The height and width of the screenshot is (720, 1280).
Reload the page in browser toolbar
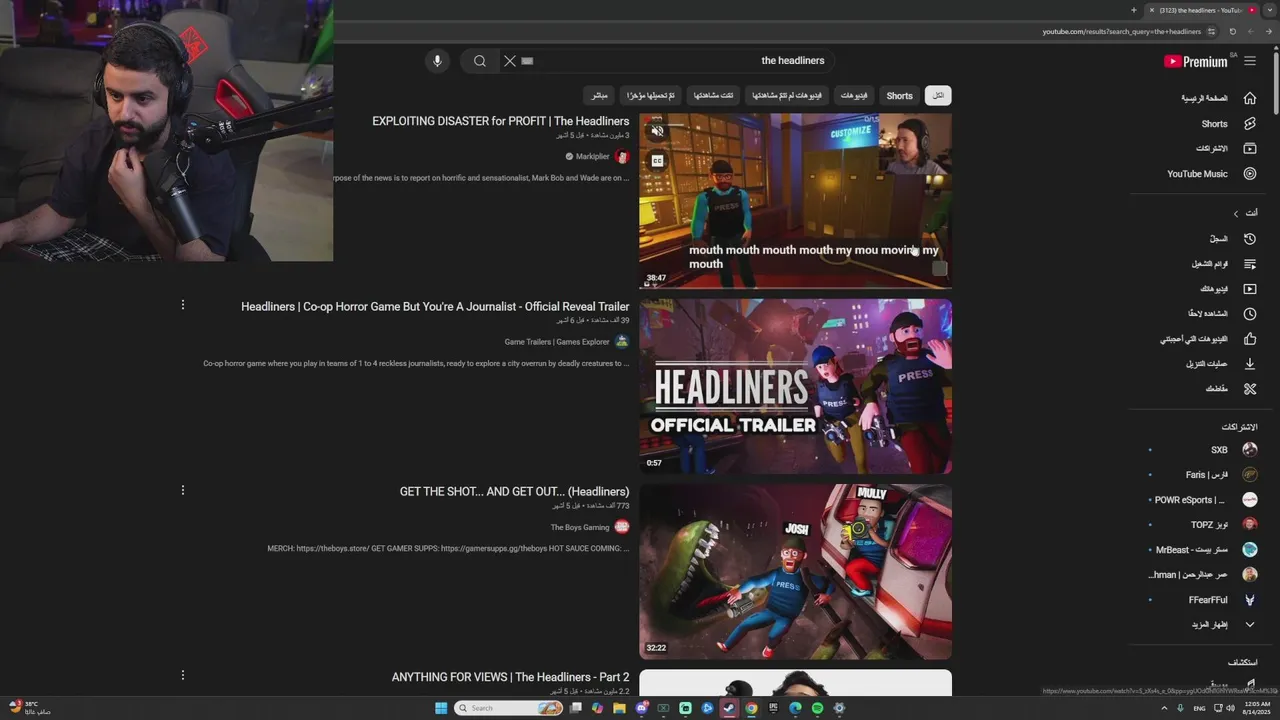[1232, 31]
